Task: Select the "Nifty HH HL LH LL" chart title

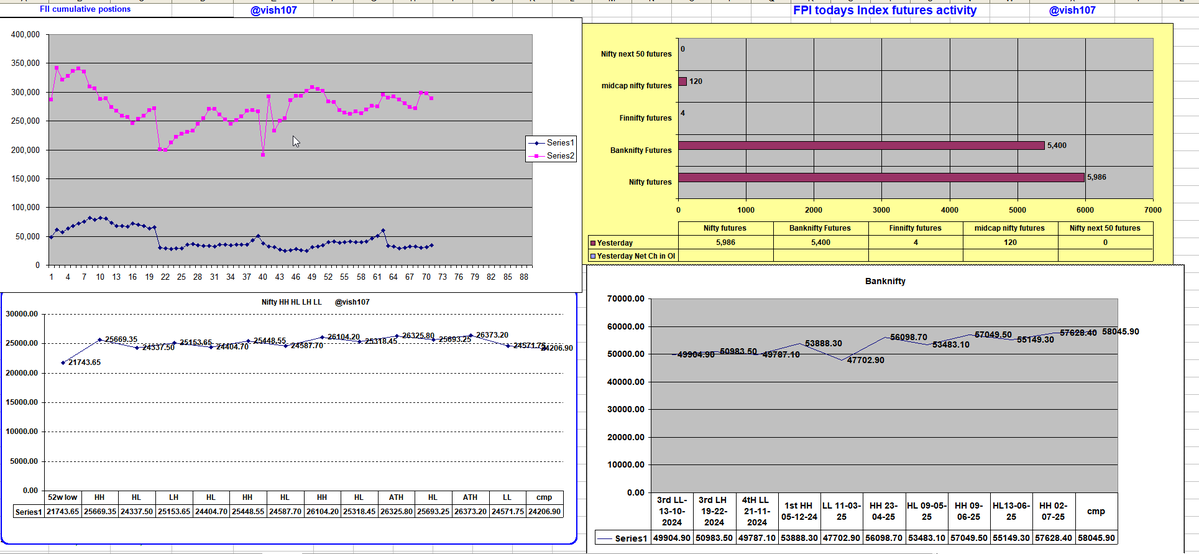Action: (x=291, y=302)
